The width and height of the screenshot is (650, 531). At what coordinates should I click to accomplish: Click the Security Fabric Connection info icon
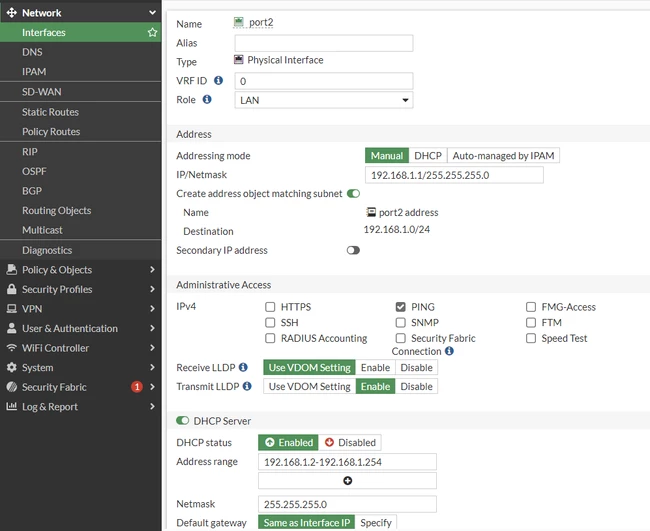click(449, 351)
